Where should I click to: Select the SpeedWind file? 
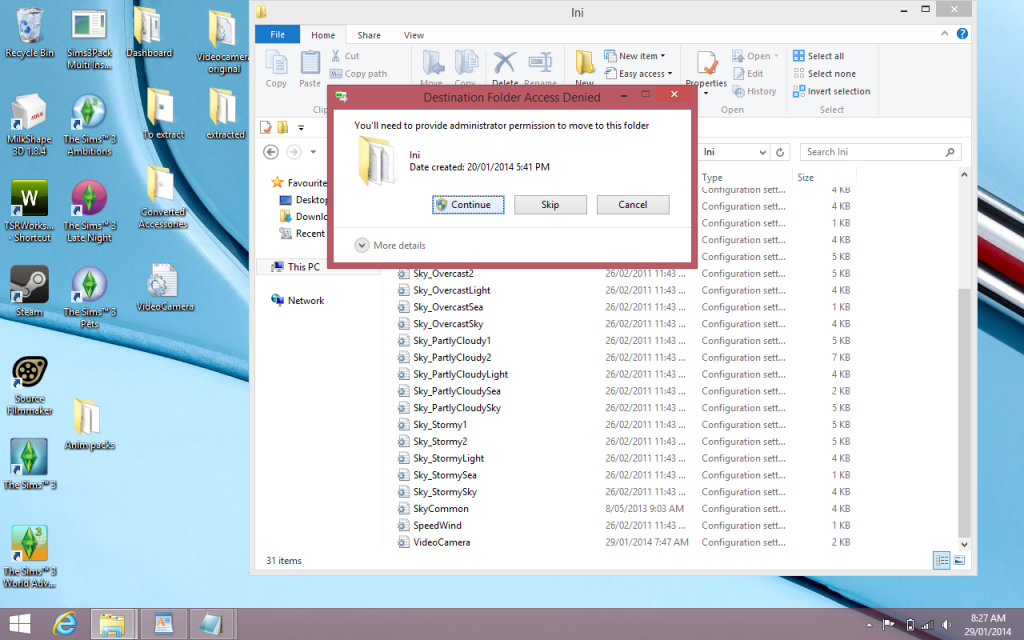click(x=437, y=526)
